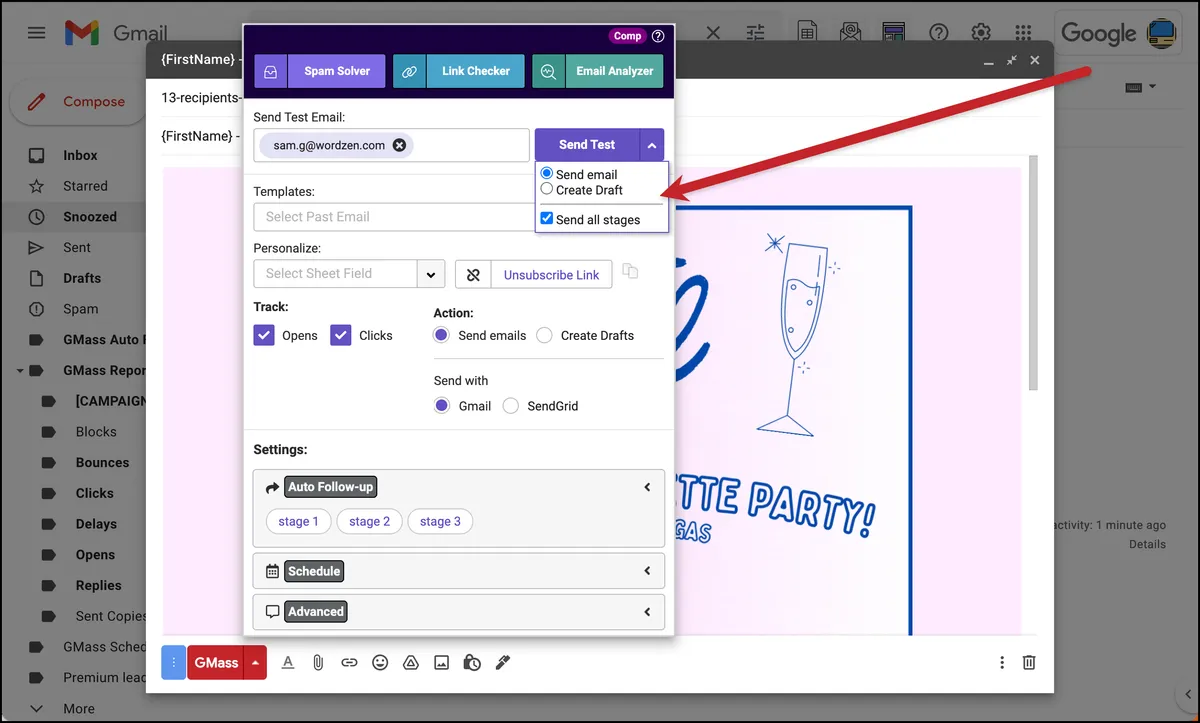1200x723 pixels.
Task: Click the Spam Solver envelope icon
Action: tap(270, 71)
